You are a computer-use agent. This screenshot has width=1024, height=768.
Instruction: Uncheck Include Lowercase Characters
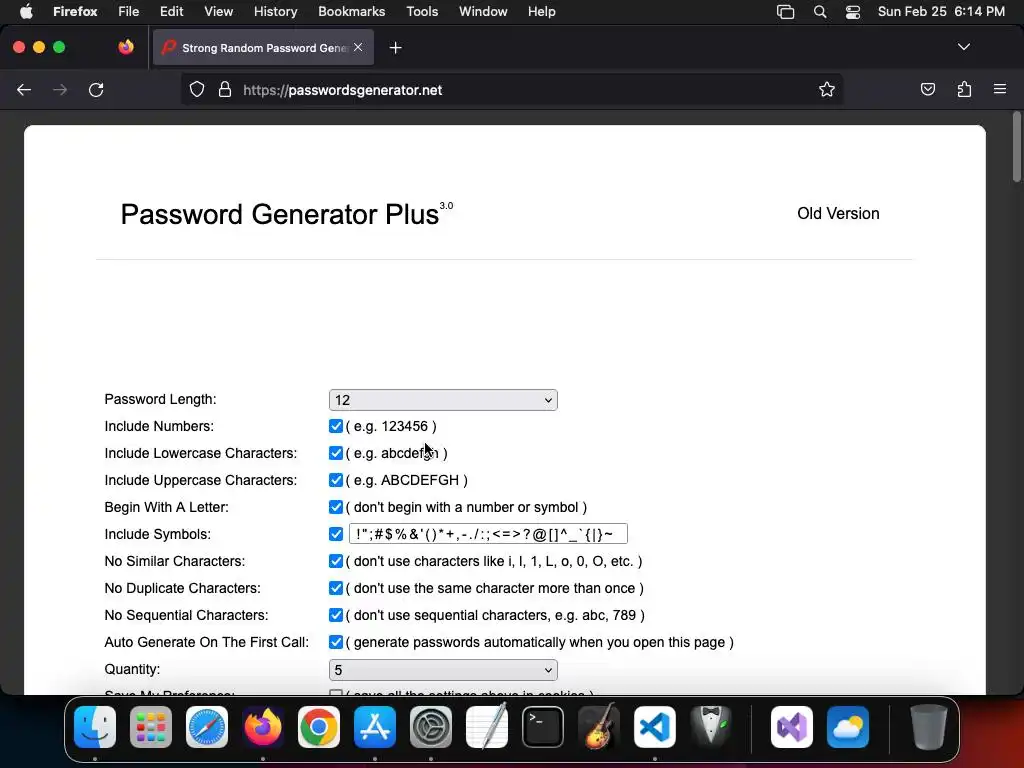click(x=336, y=453)
